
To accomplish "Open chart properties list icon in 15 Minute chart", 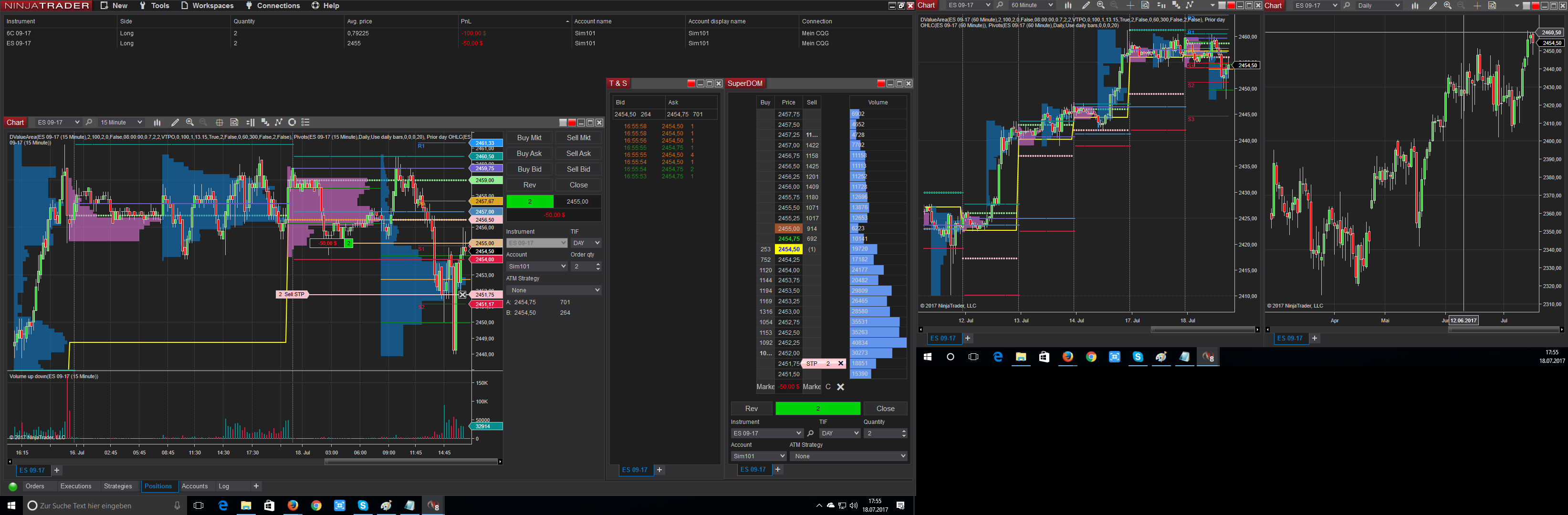I will 306,122.
